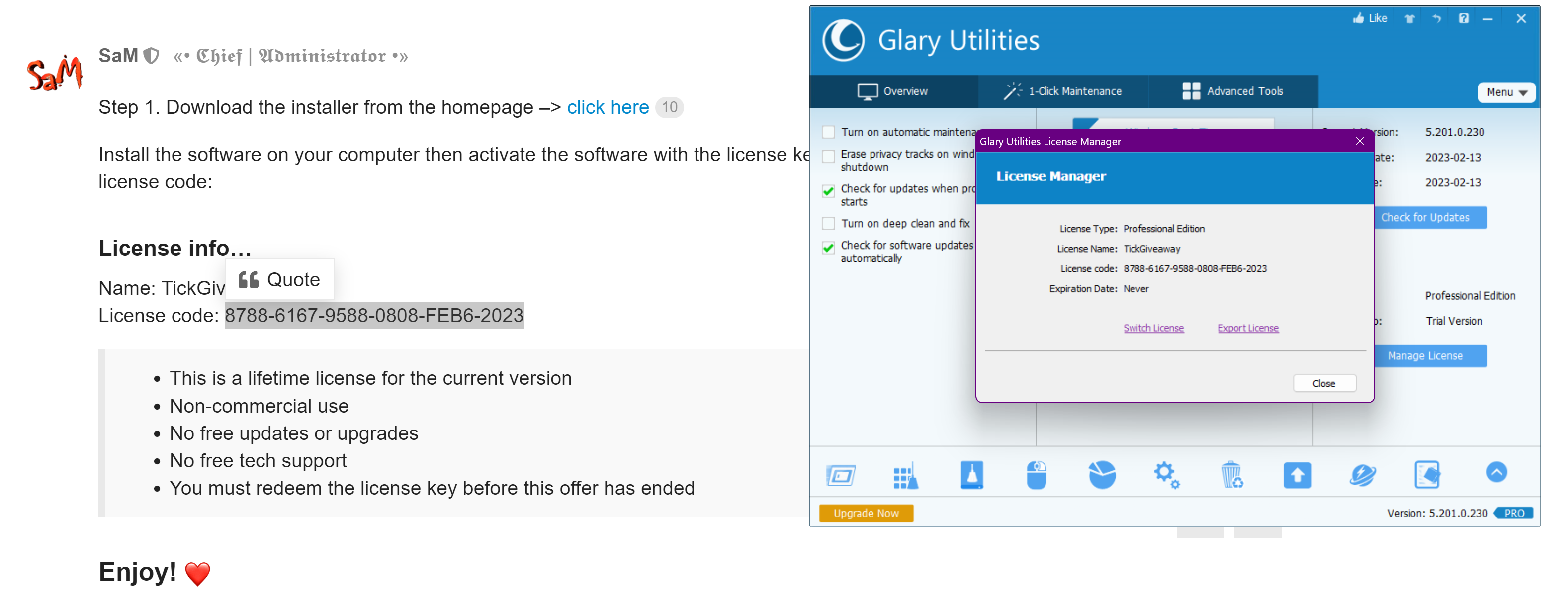
Task: Expand the toolbar with the up-chevron button
Action: [1496, 472]
